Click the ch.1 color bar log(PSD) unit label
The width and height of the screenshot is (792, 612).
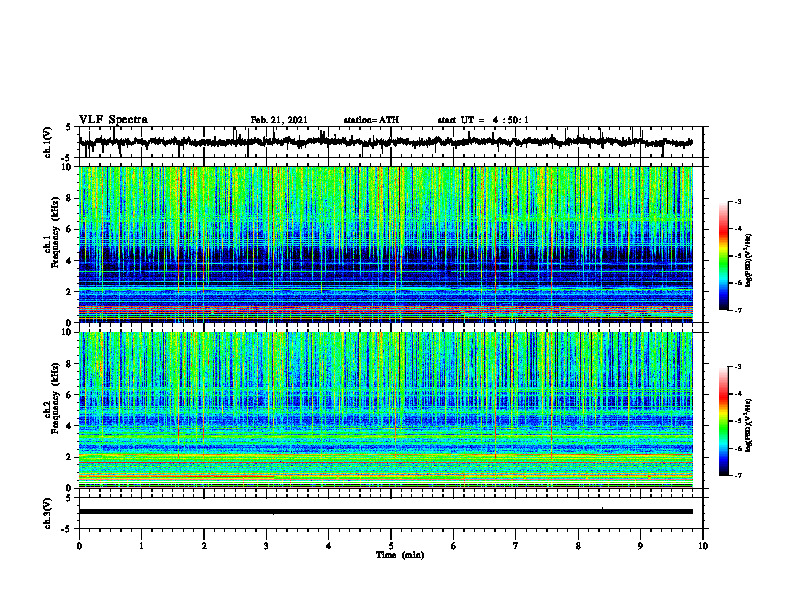point(749,261)
